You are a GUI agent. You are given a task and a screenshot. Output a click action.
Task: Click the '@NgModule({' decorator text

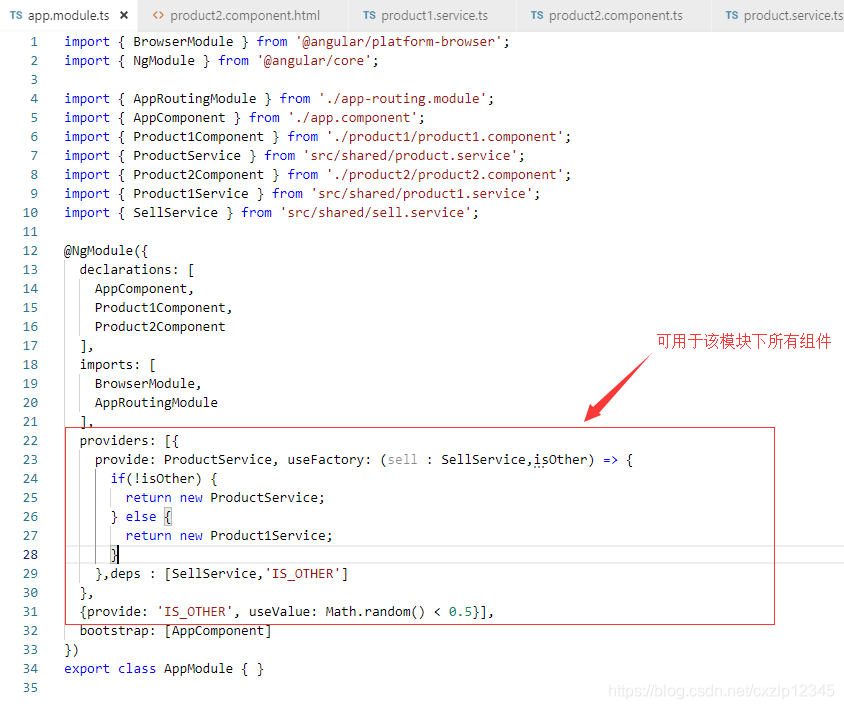(106, 251)
